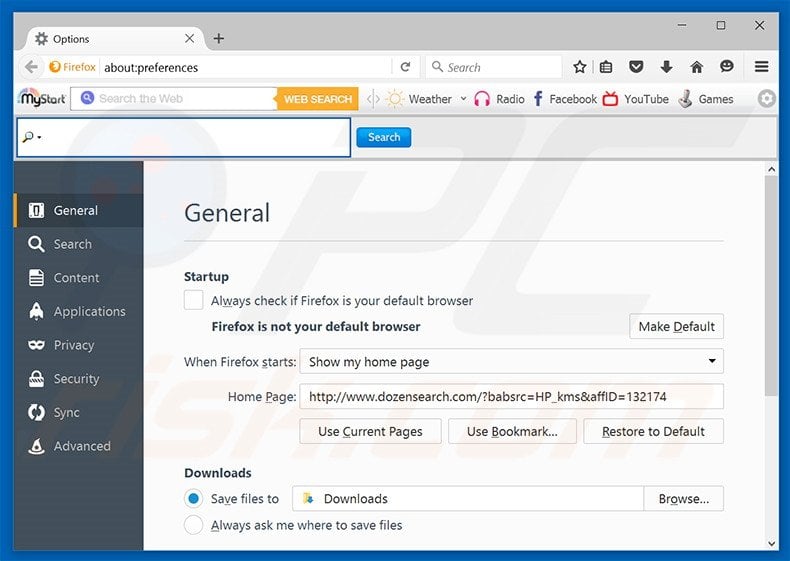This screenshot has height=561, width=790.
Task: Click the Firefox back arrow button
Action: coord(31,67)
